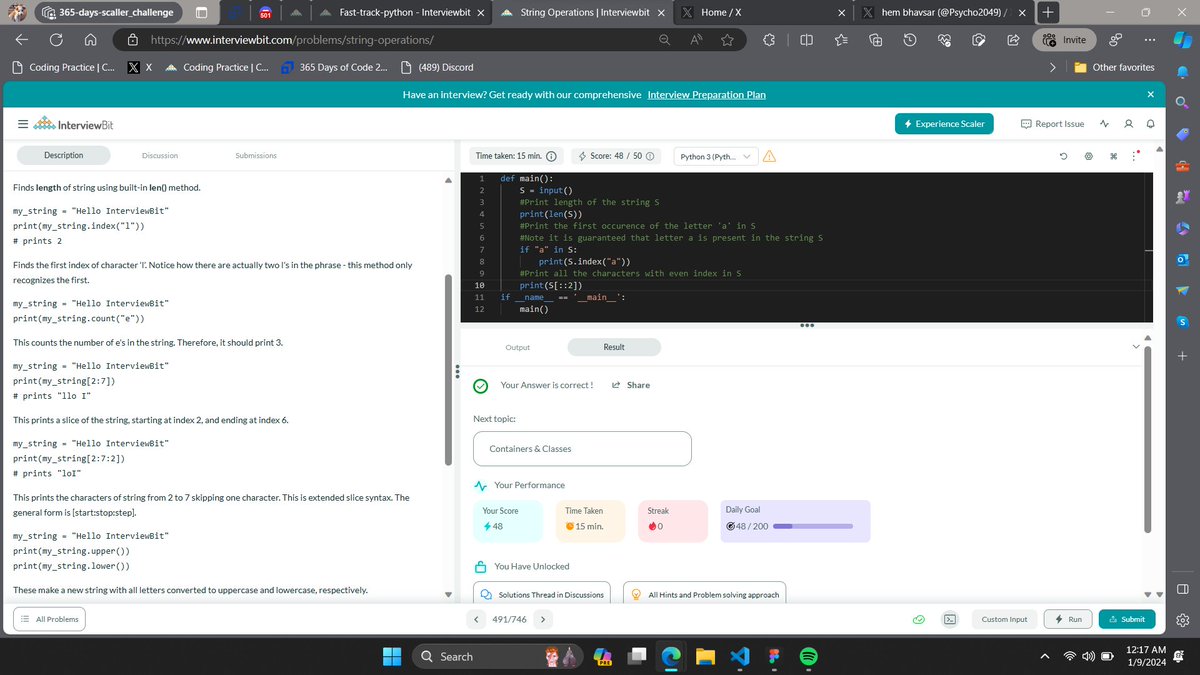Screen dimensions: 1200x675
Task: Click the keyboard shortcuts command icon
Action: [x=1113, y=156]
